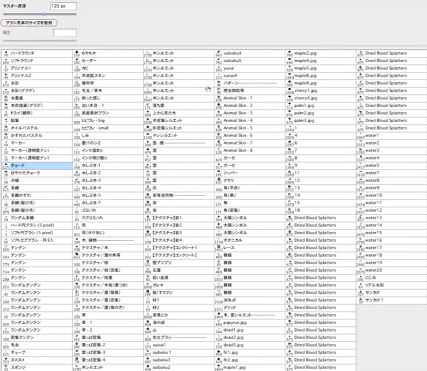Choose the カビ brush
427x371 pixels.
[x=108, y=68]
